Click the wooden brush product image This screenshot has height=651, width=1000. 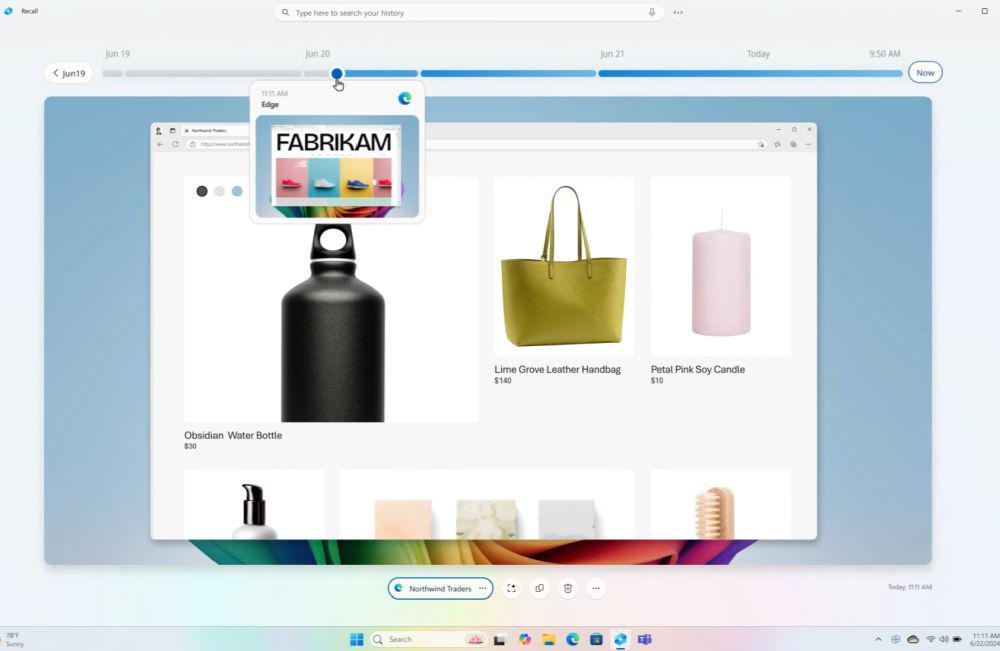click(721, 504)
